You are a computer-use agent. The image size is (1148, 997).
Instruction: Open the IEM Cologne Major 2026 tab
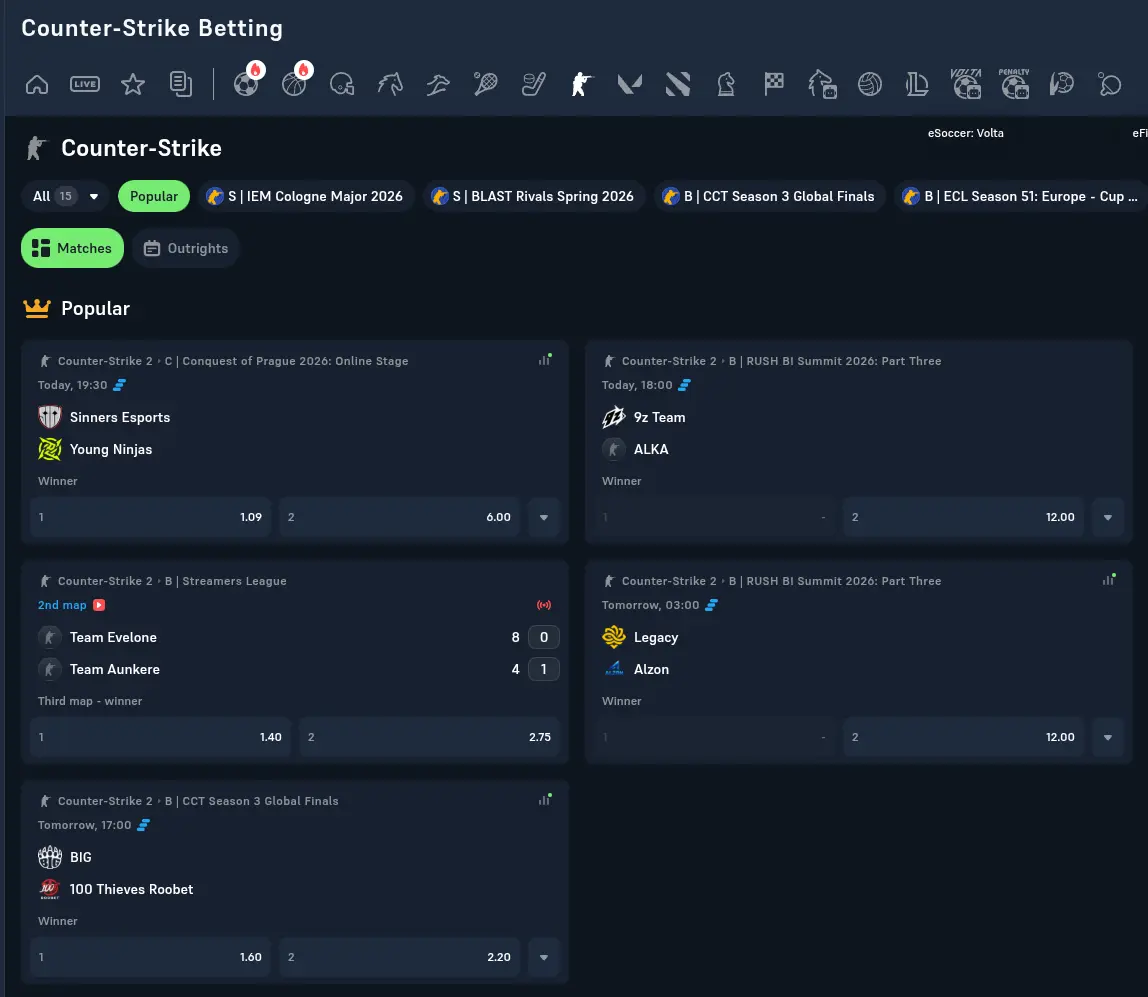[x=307, y=196]
